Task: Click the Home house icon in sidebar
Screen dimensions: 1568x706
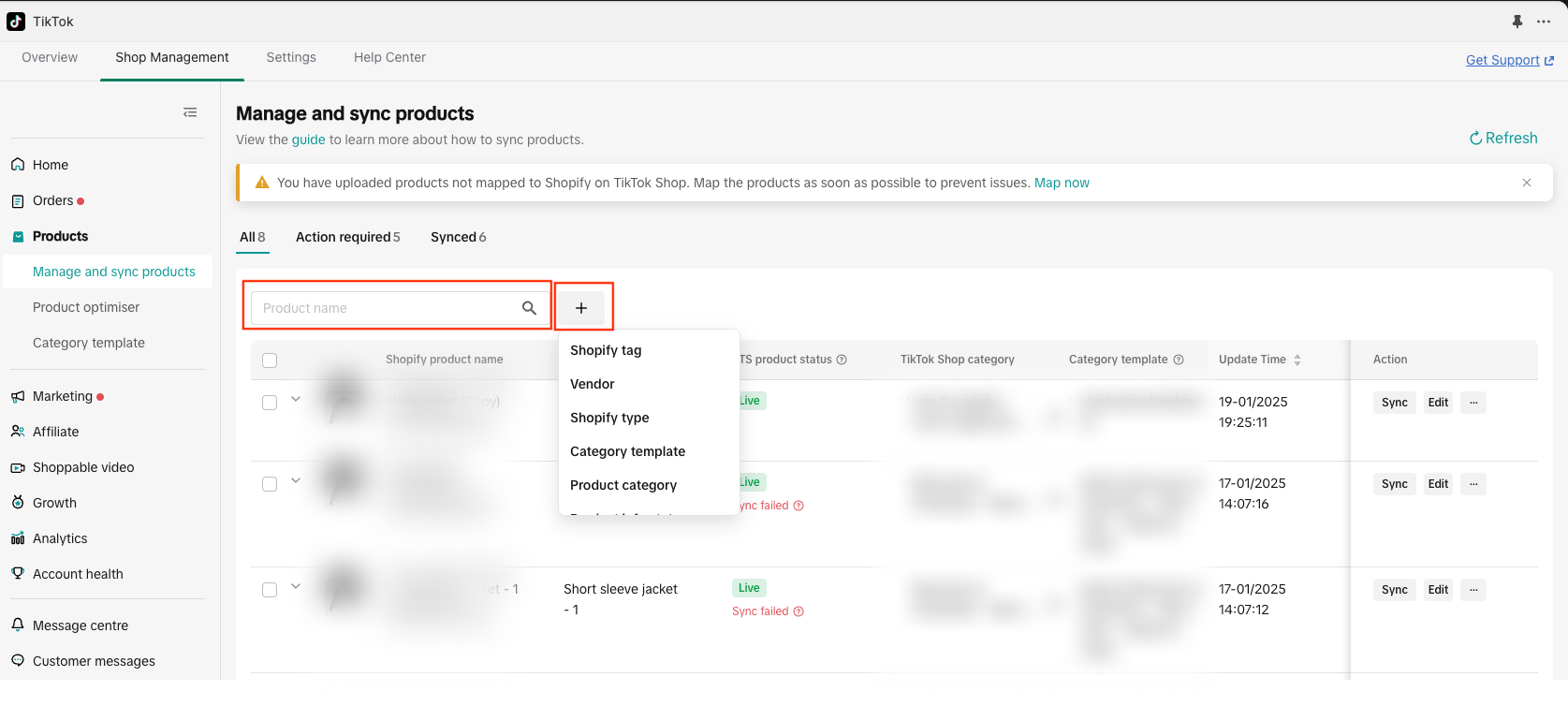Action: pos(18,164)
